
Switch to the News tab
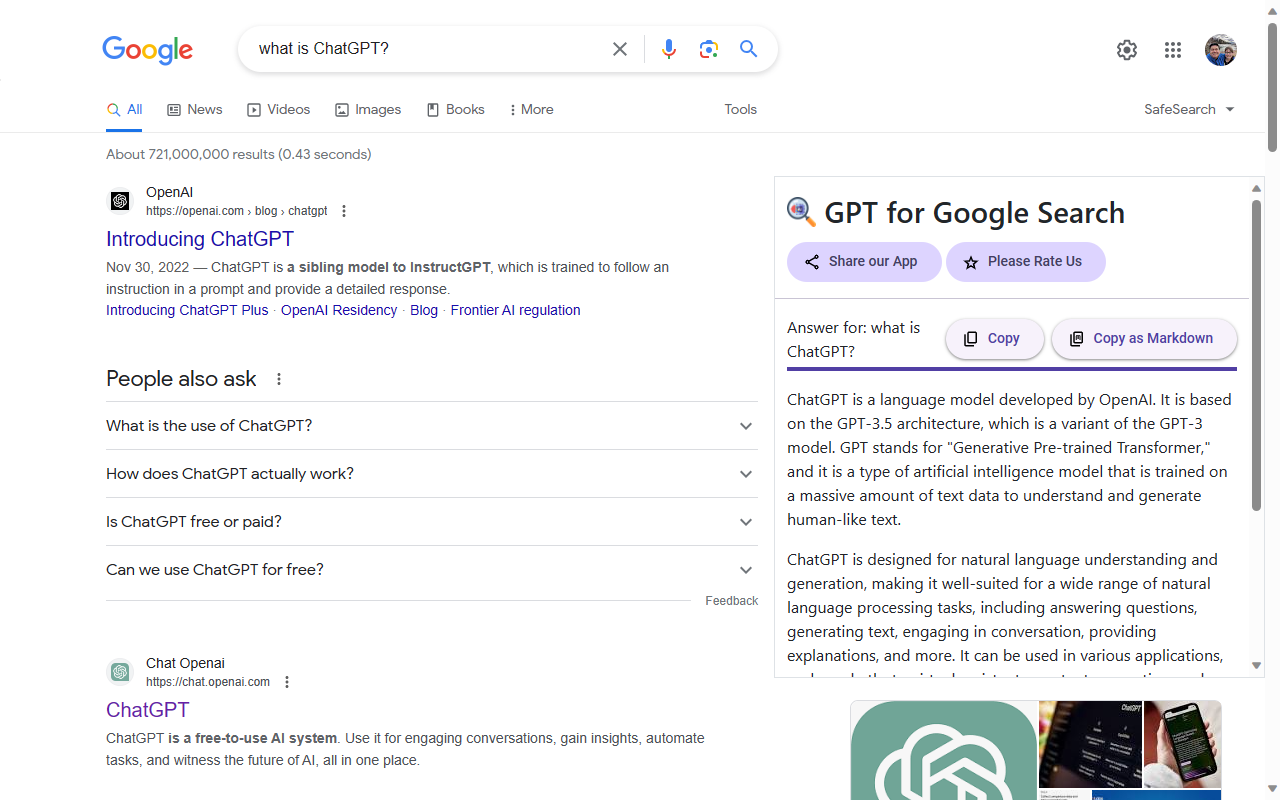195,109
